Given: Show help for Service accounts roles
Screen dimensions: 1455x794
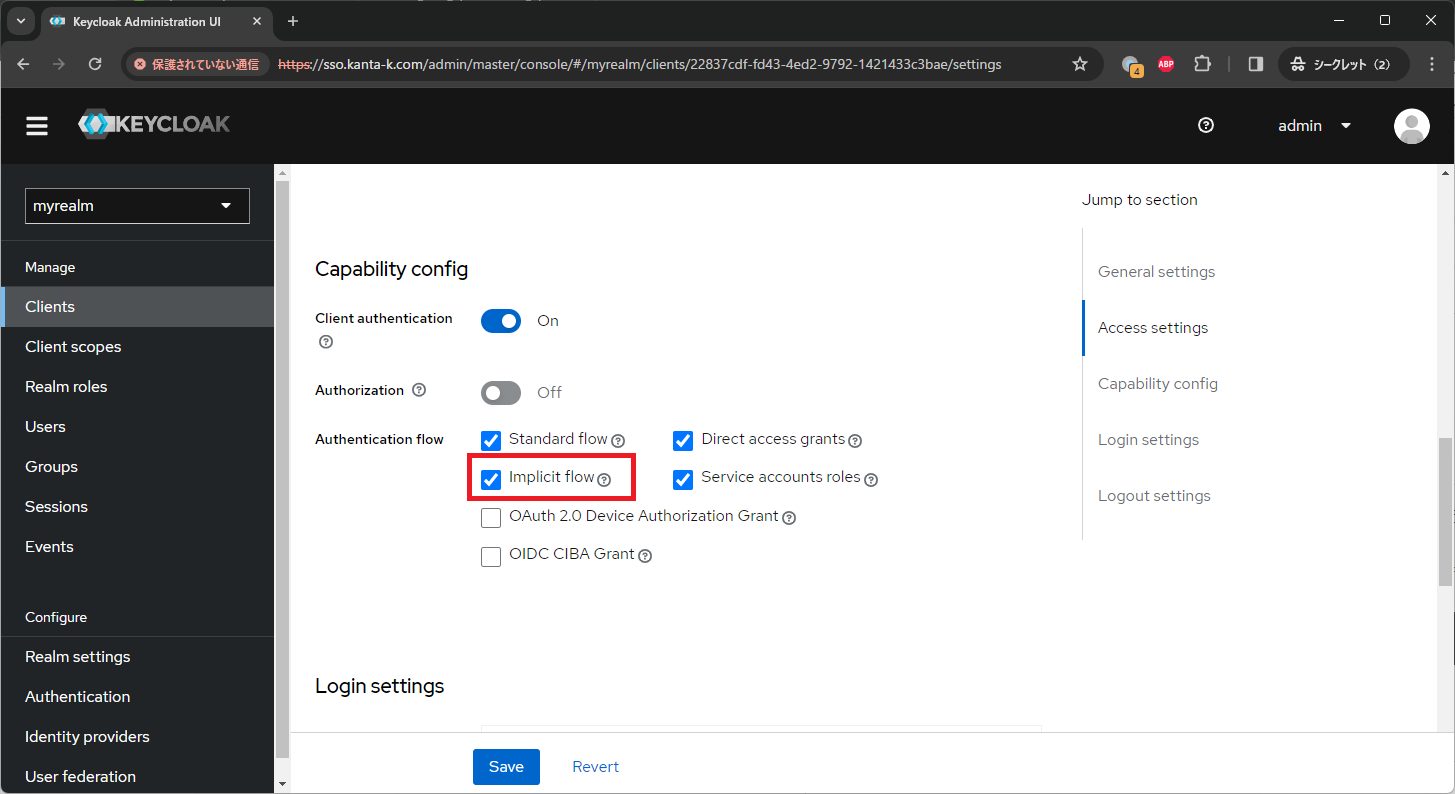Looking at the screenshot, I should tap(871, 480).
